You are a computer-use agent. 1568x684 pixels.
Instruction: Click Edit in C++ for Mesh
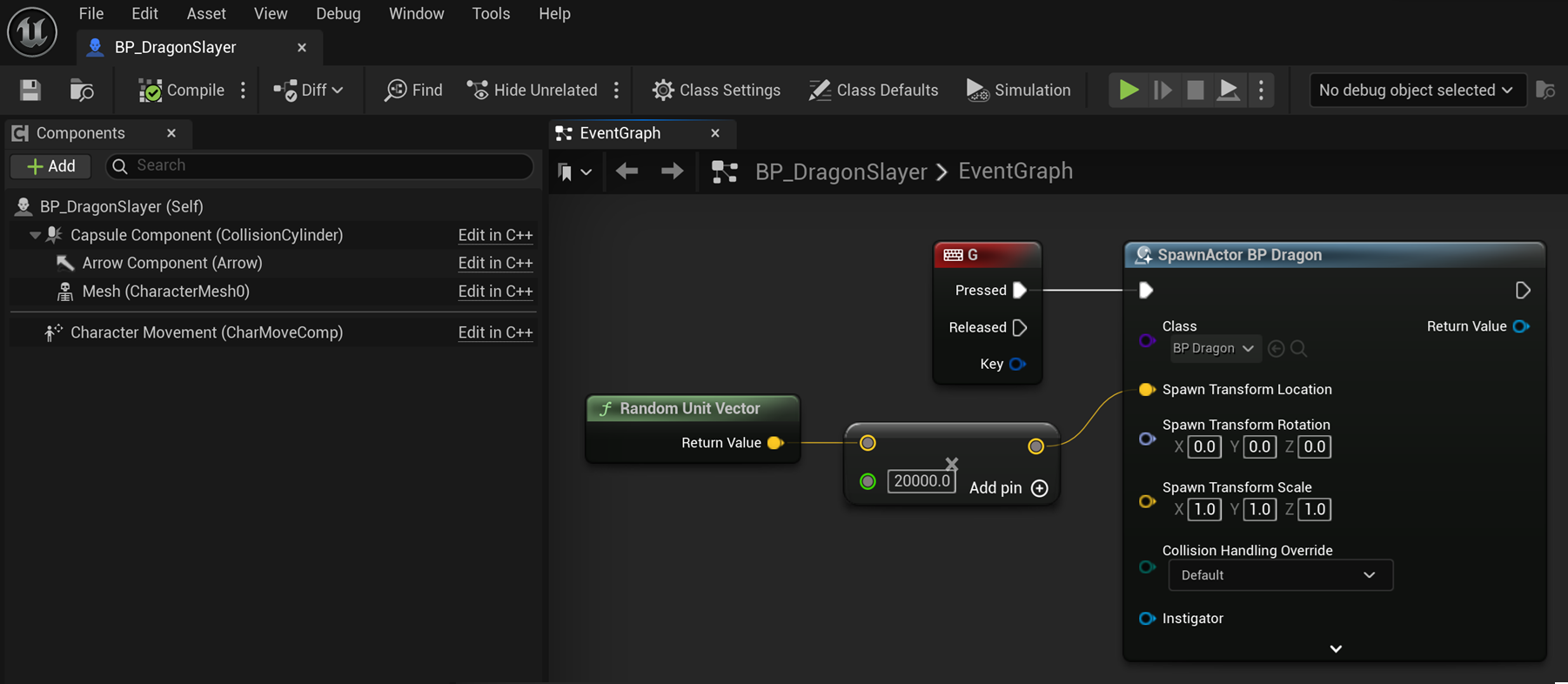pos(495,292)
